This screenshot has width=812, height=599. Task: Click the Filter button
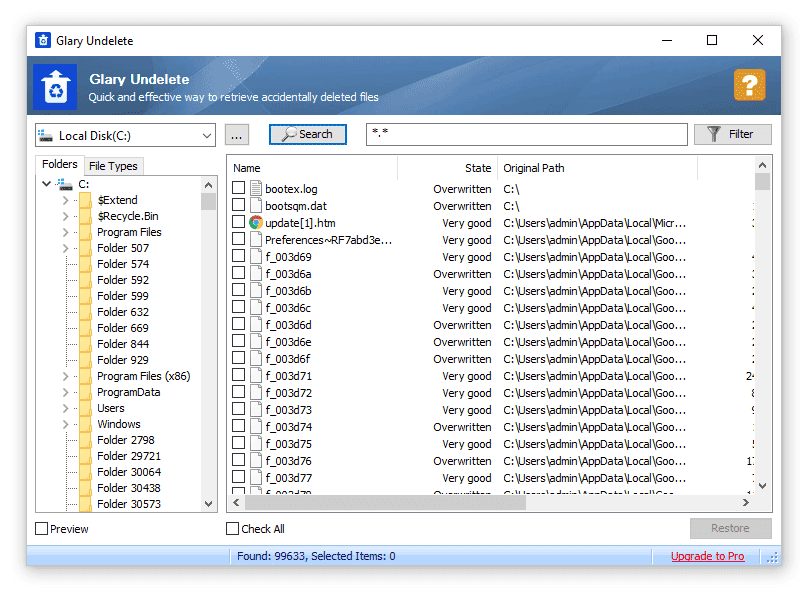click(732, 135)
